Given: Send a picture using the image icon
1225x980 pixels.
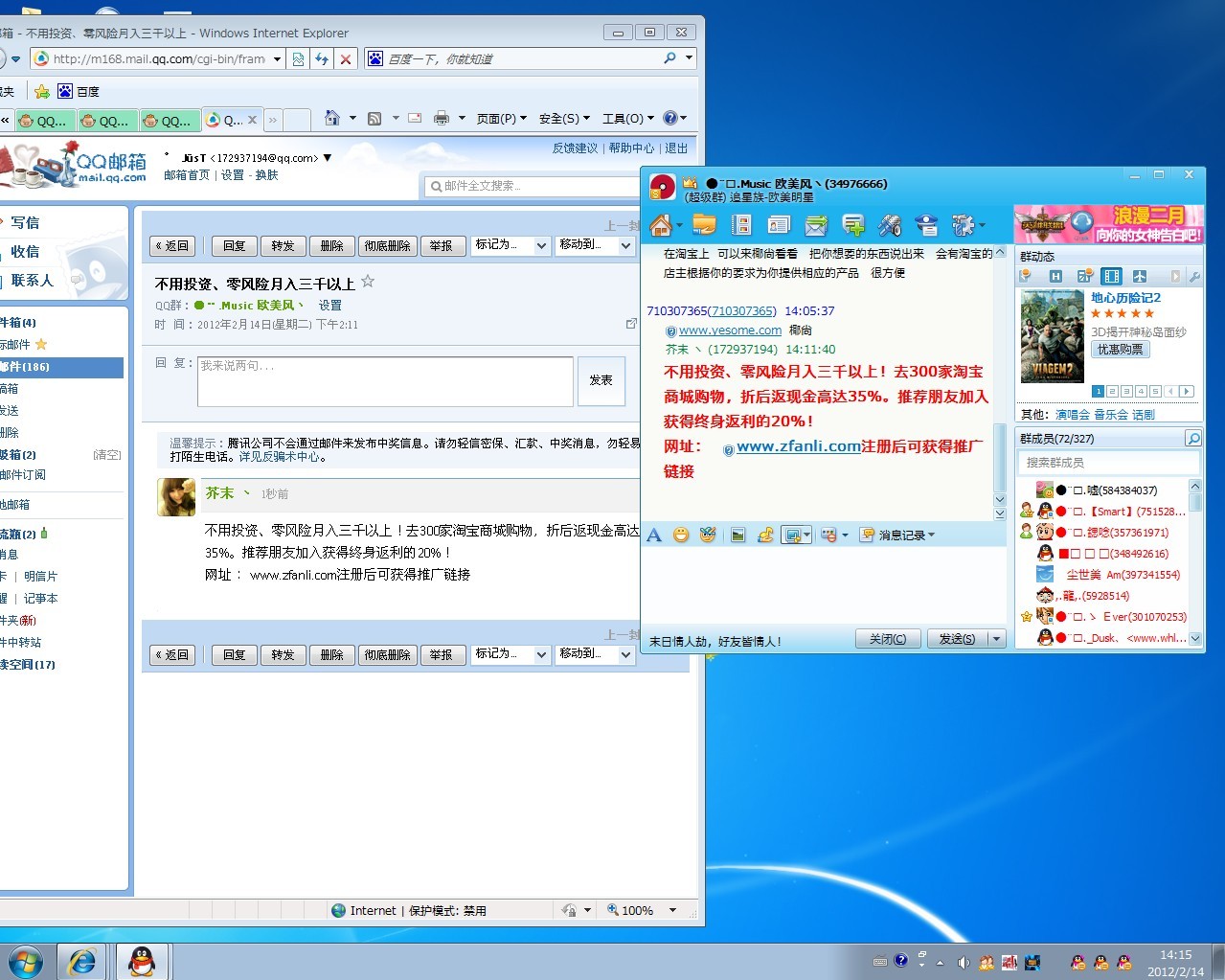Looking at the screenshot, I should click(737, 535).
